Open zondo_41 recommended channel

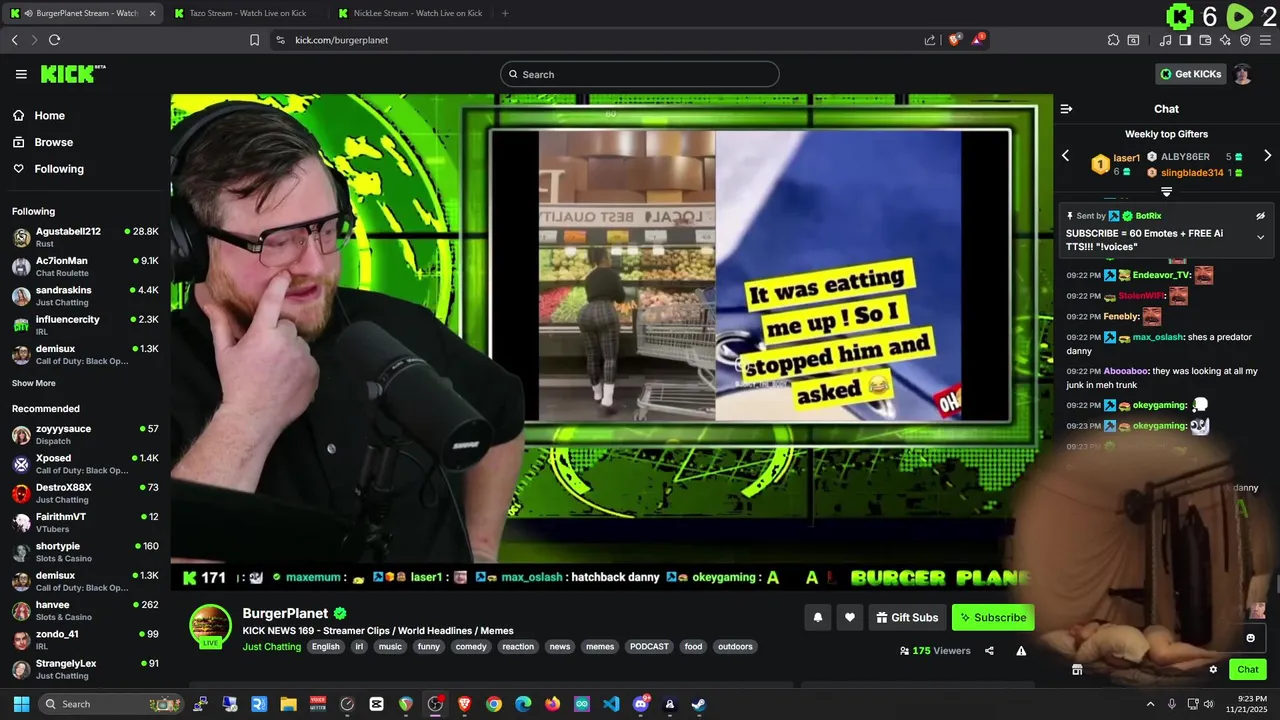pyautogui.click(x=85, y=640)
